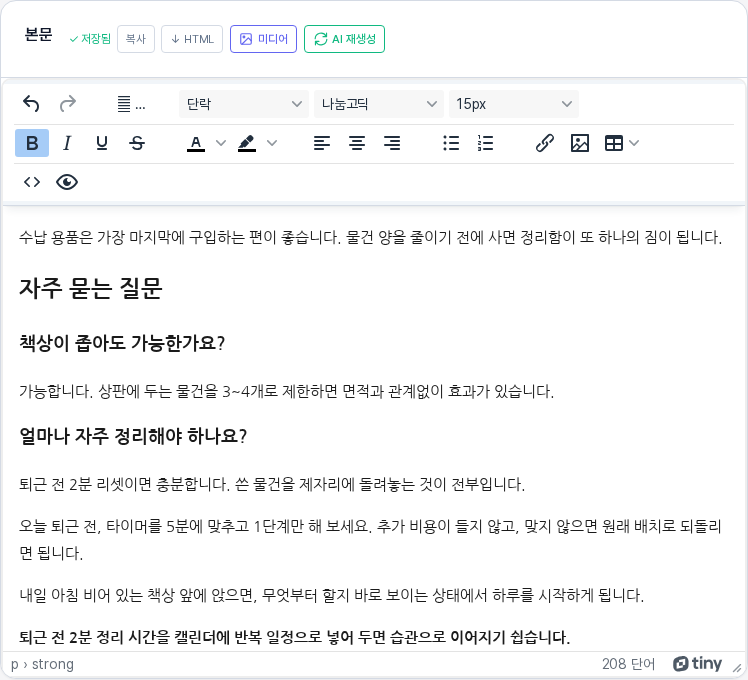748x680 pixels.
Task: Open the table insert menu
Action: (621, 143)
